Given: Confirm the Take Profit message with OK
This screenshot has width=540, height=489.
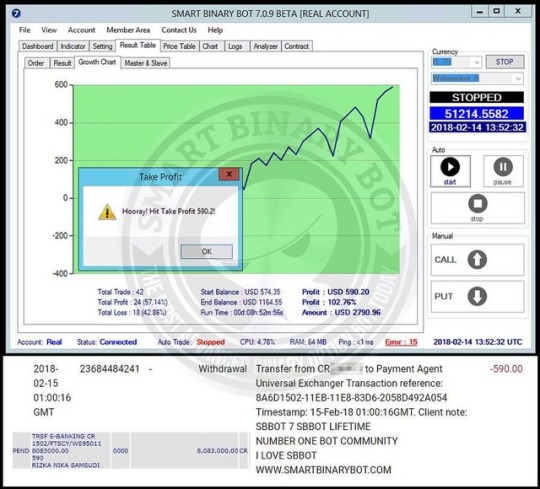Looking at the screenshot, I should tap(207, 251).
